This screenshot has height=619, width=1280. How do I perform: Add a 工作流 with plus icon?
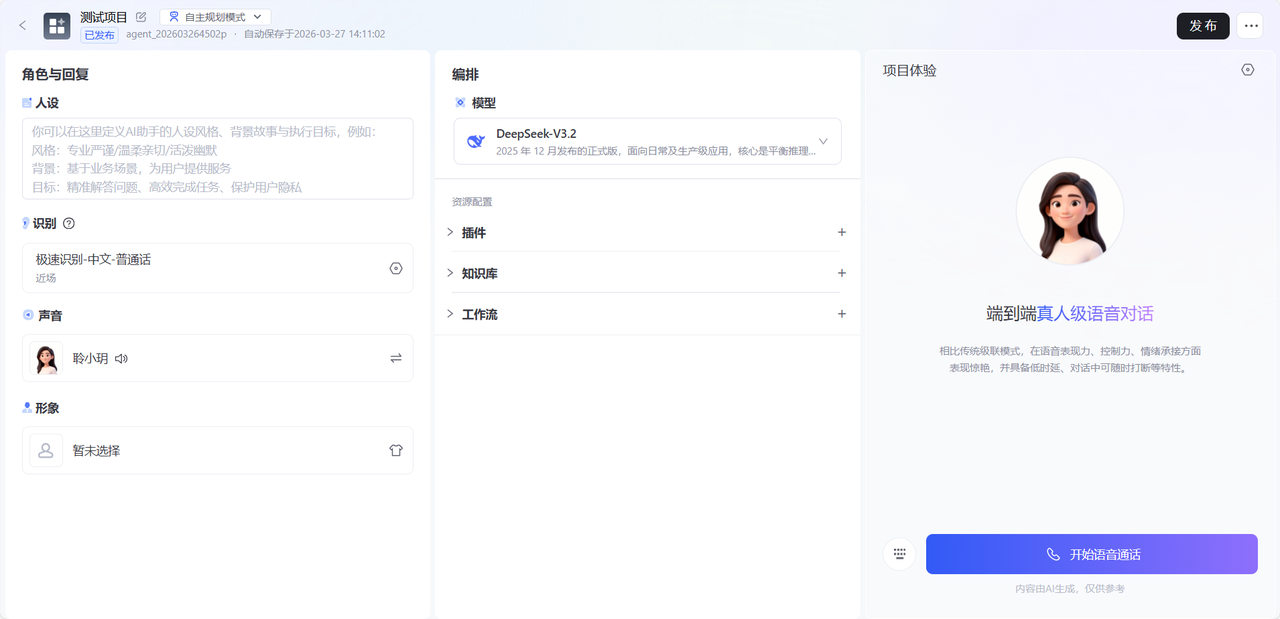[841, 314]
